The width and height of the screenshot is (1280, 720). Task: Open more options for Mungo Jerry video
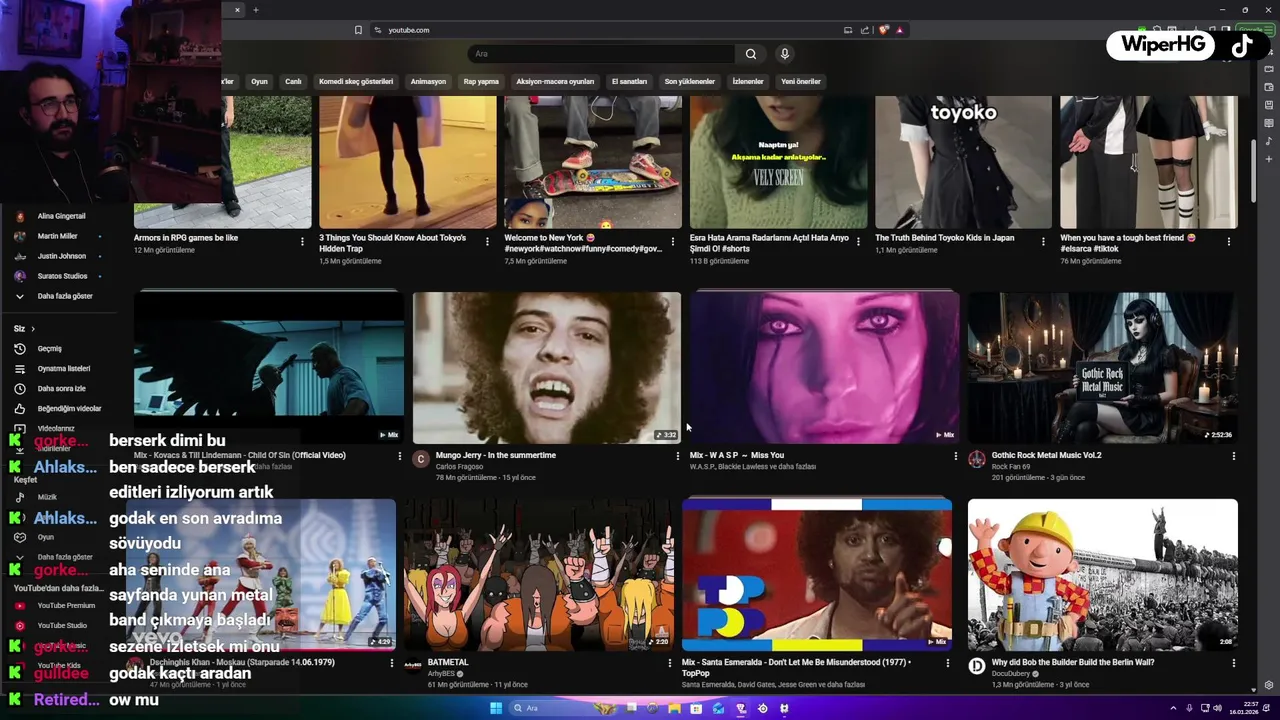pyautogui.click(x=677, y=456)
